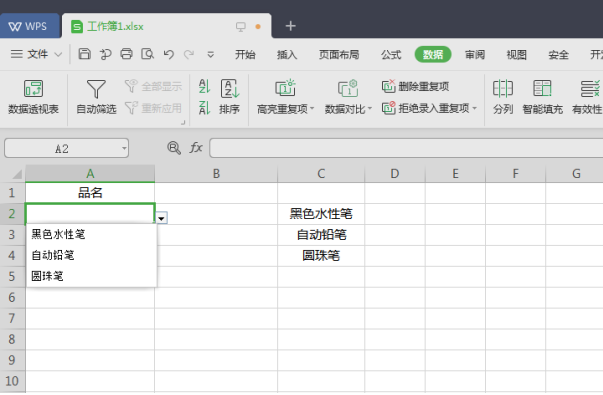The image size is (603, 395).
Task: Enable 自动筛选 auto filter
Action: [x=96, y=97]
